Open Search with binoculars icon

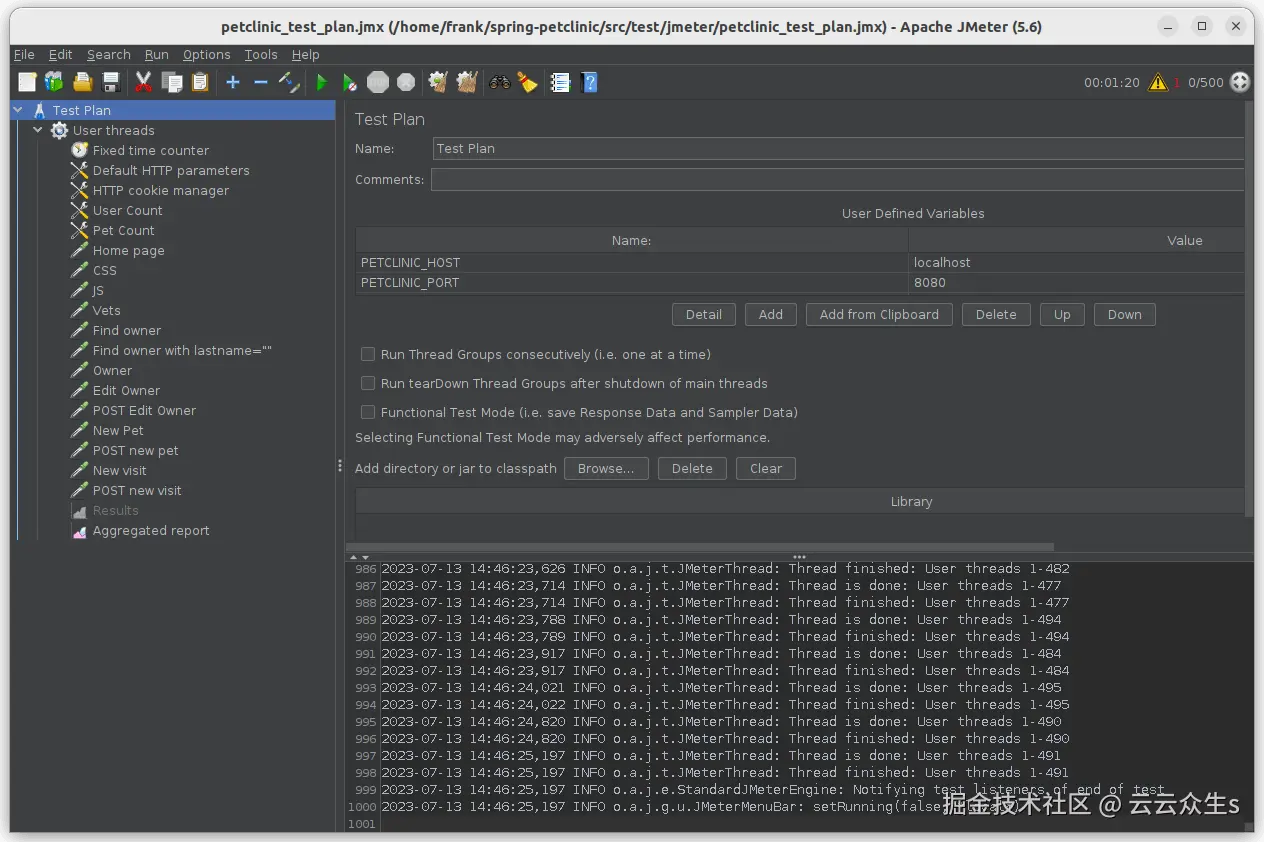500,83
